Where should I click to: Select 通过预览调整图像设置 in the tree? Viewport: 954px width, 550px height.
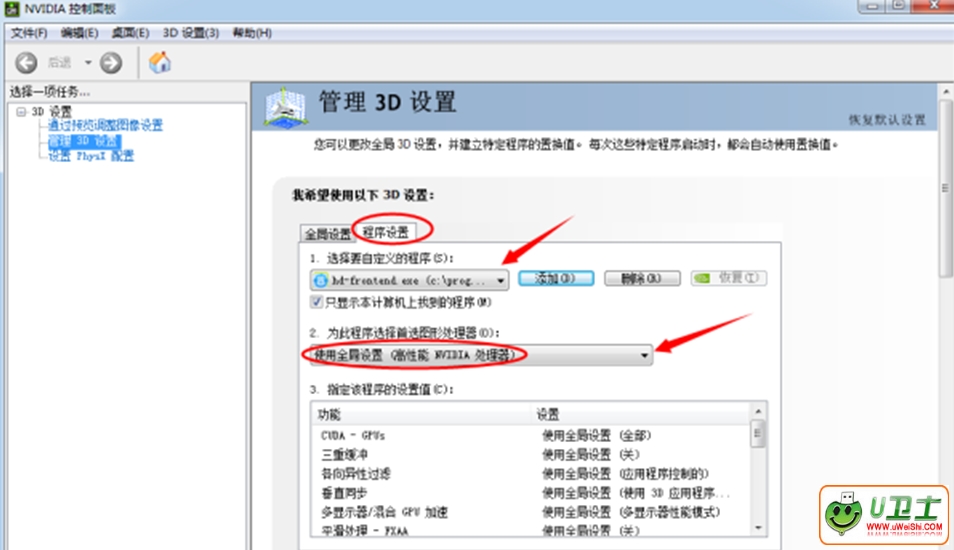click(105, 125)
